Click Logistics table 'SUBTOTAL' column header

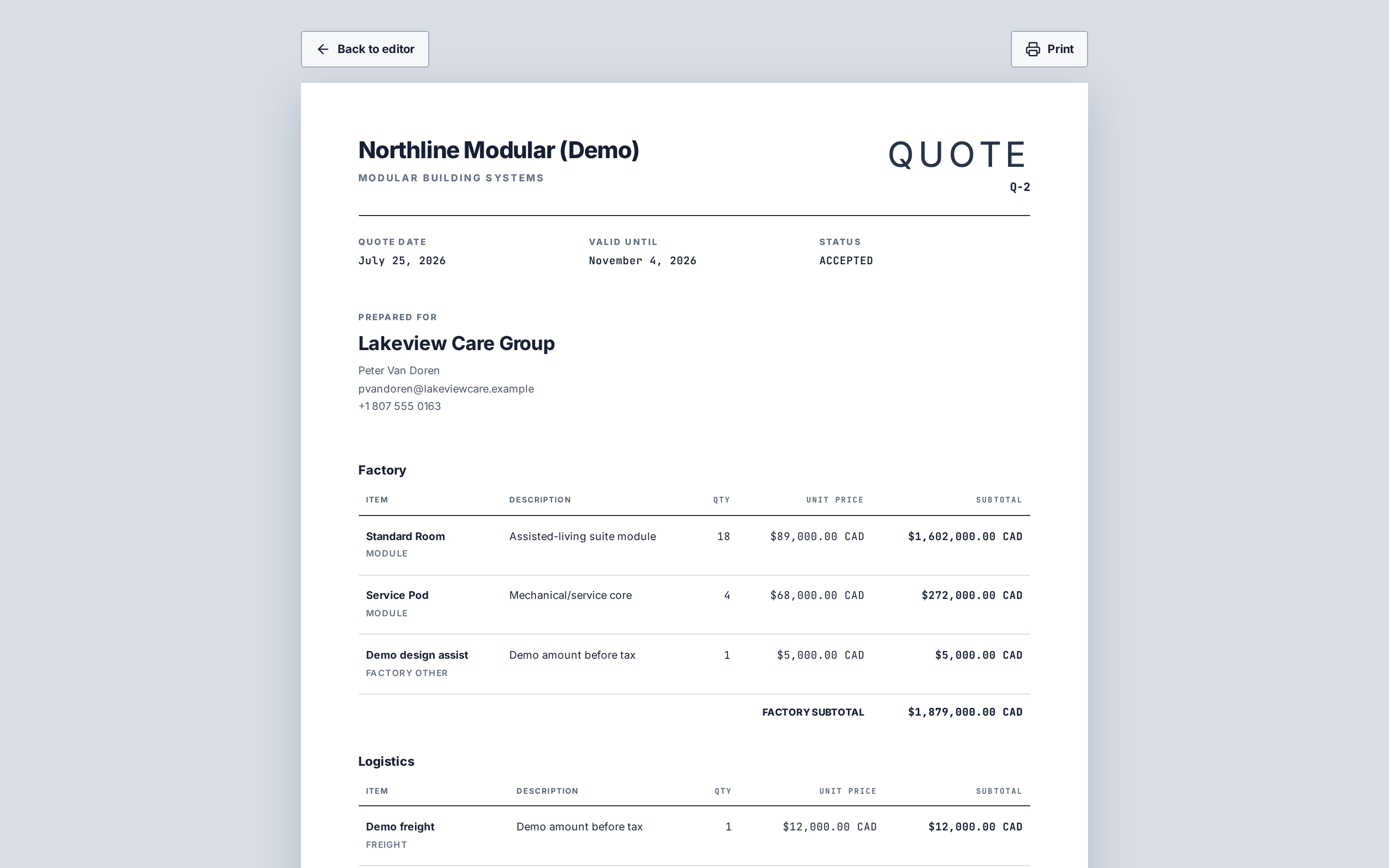(x=999, y=791)
